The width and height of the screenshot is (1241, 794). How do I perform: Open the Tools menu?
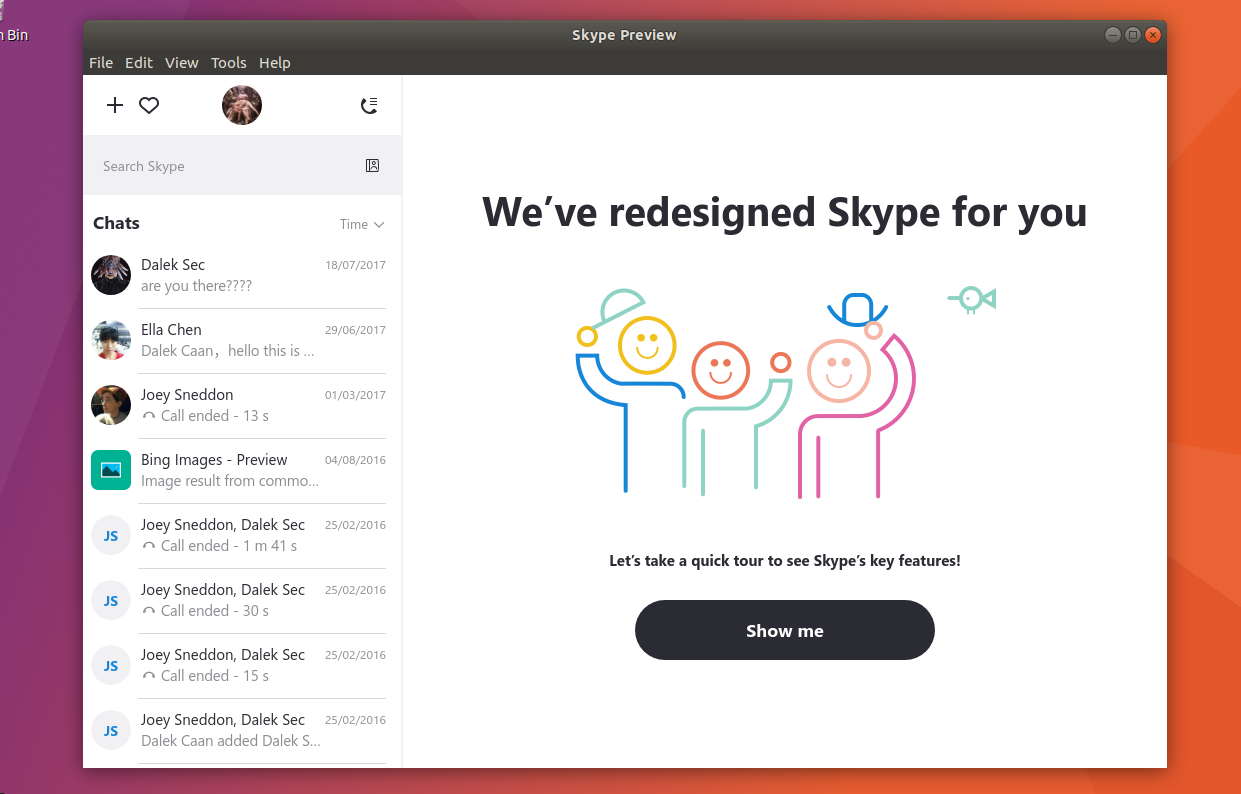point(228,63)
